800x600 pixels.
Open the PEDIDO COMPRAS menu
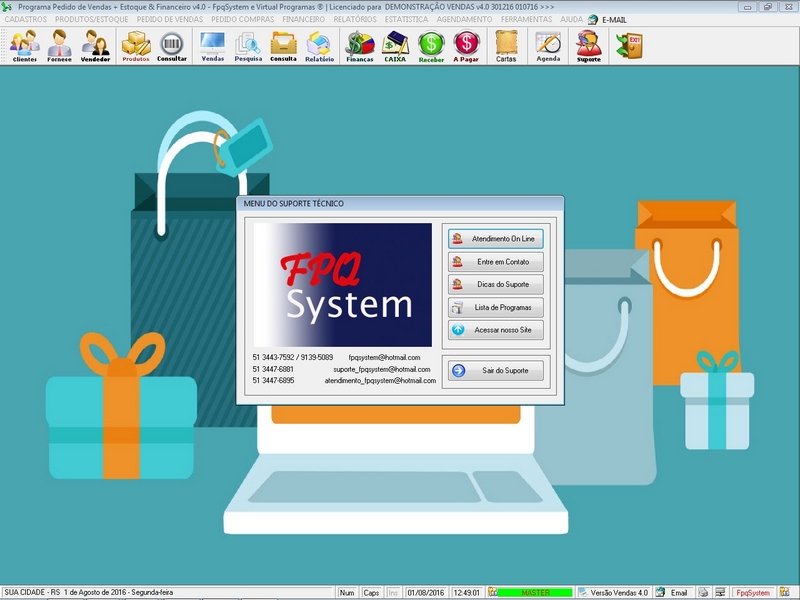click(242, 19)
